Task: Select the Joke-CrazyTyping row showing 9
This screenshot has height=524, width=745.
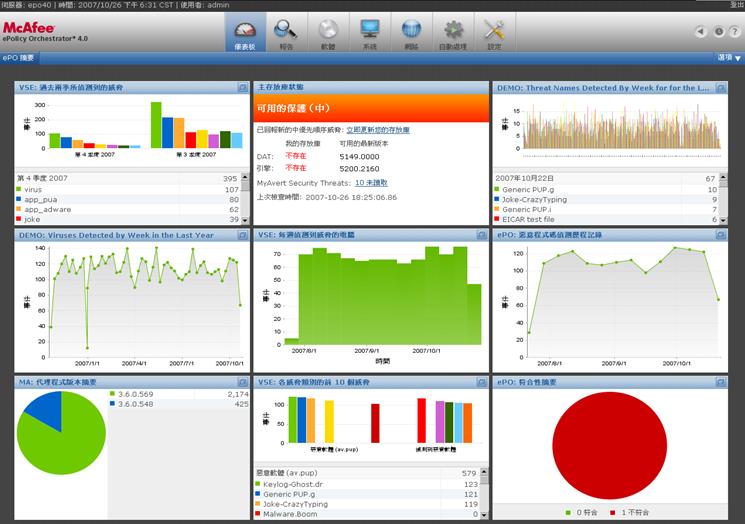Action: tap(606, 200)
